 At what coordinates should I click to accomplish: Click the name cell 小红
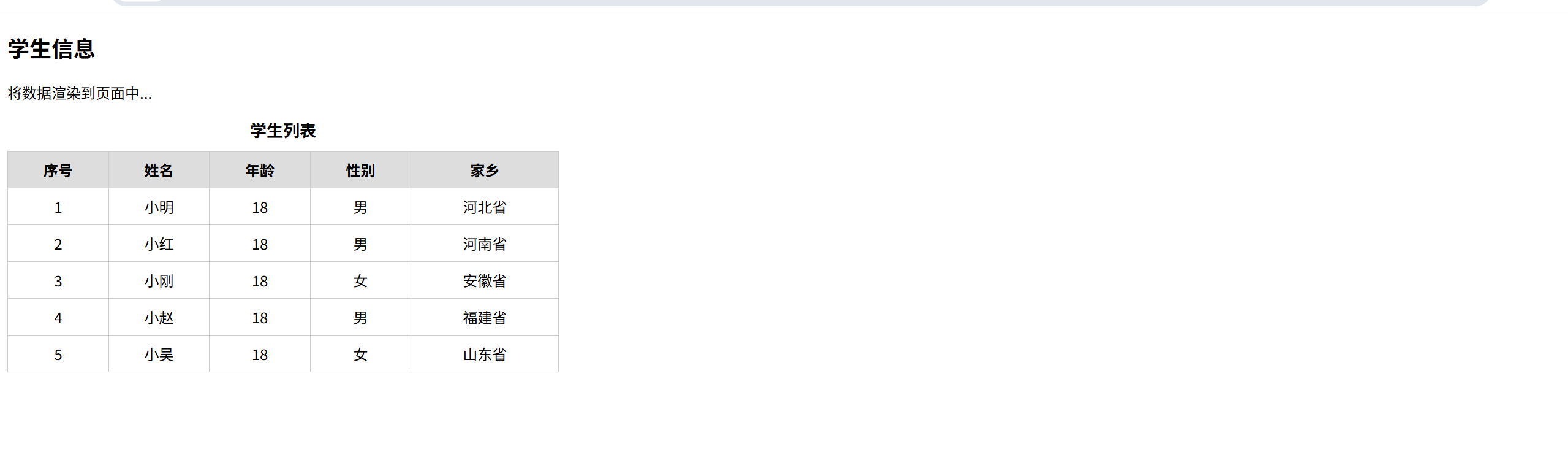(159, 244)
